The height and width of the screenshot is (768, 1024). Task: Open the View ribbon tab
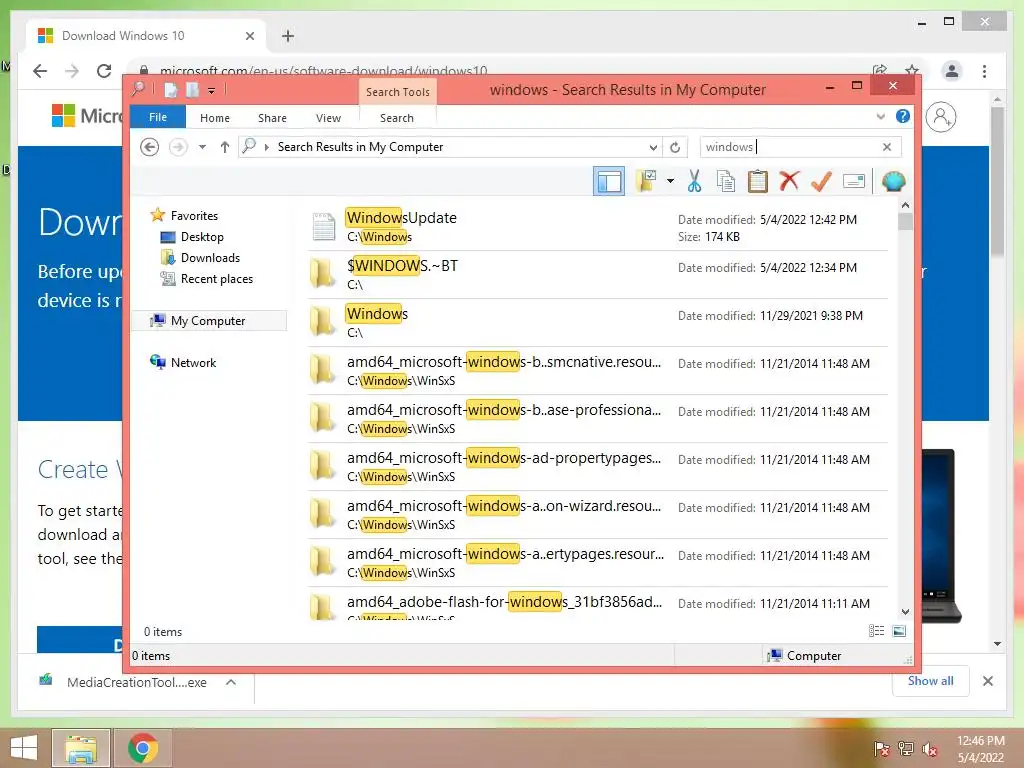[x=328, y=118]
